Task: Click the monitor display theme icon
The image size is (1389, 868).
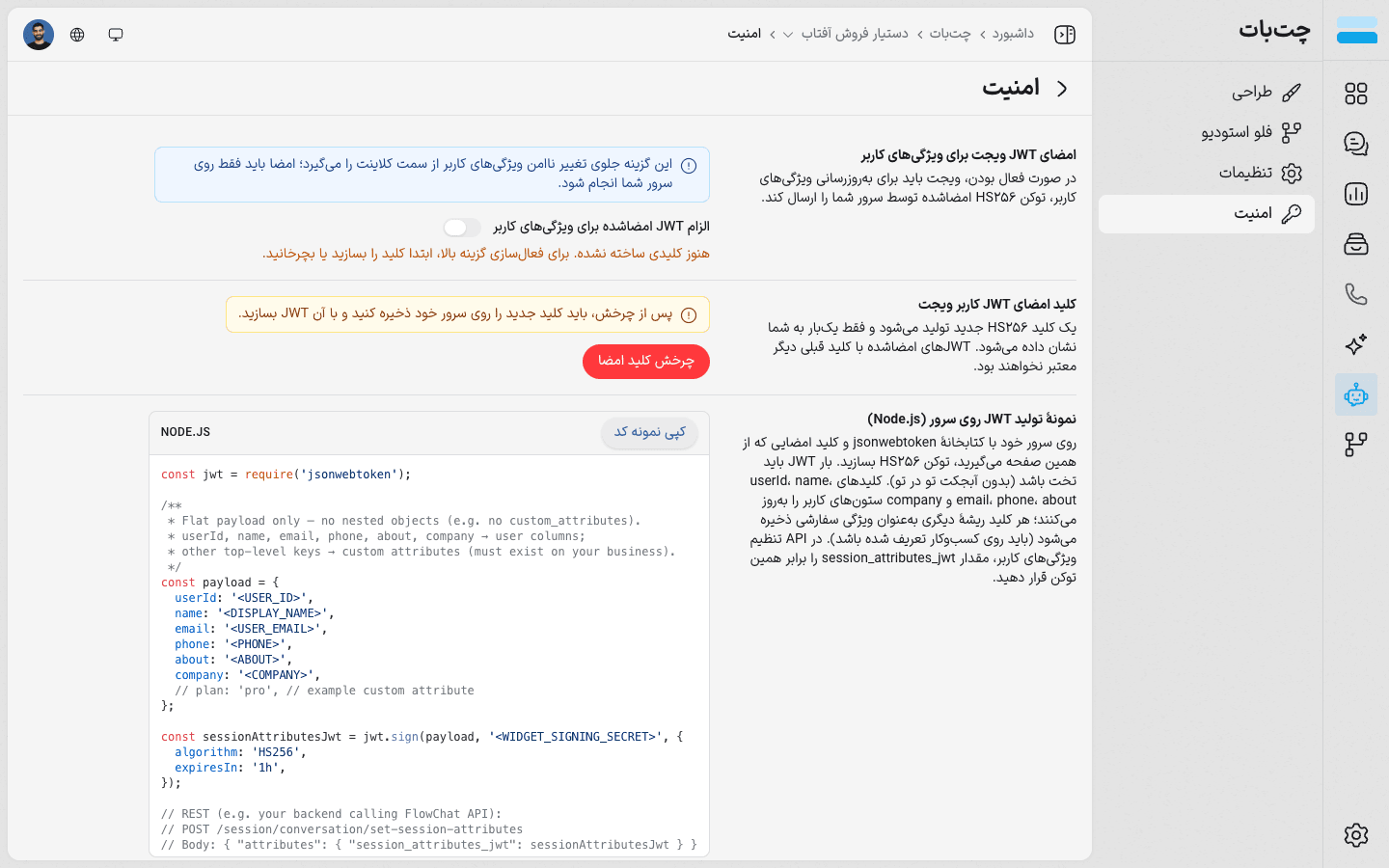Action: 116,35
